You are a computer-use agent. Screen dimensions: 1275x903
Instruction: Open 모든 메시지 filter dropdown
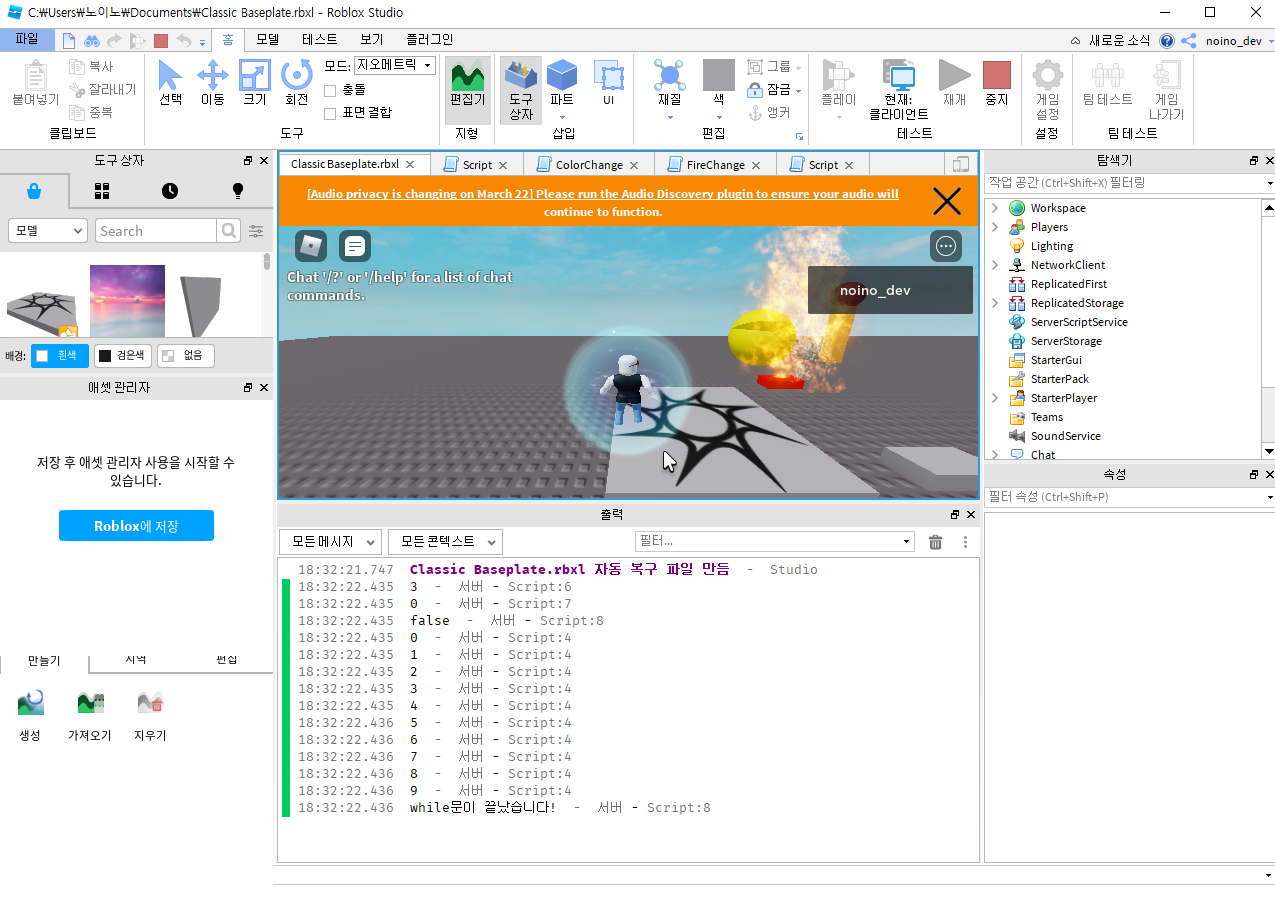330,542
